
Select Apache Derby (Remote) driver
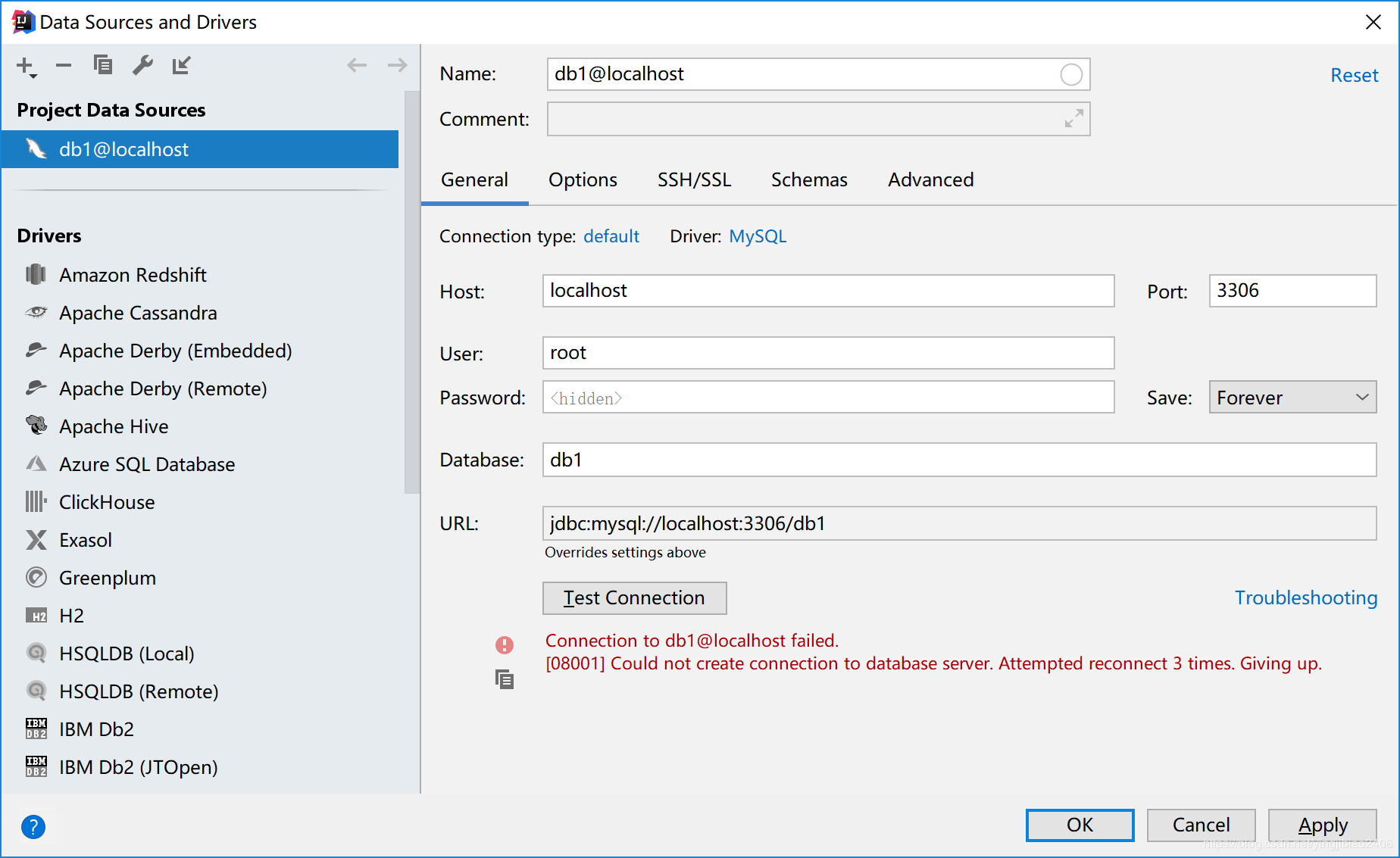[200, 388]
